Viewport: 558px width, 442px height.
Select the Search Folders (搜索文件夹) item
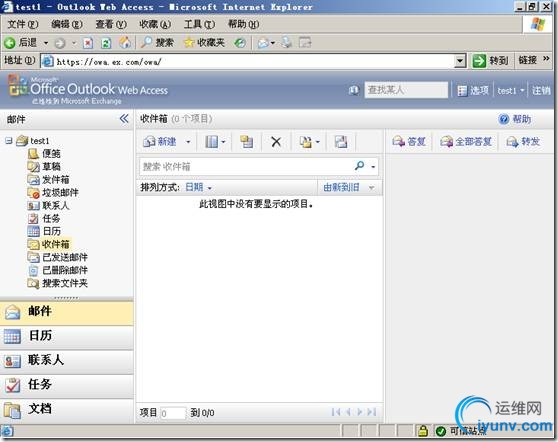pos(57,283)
